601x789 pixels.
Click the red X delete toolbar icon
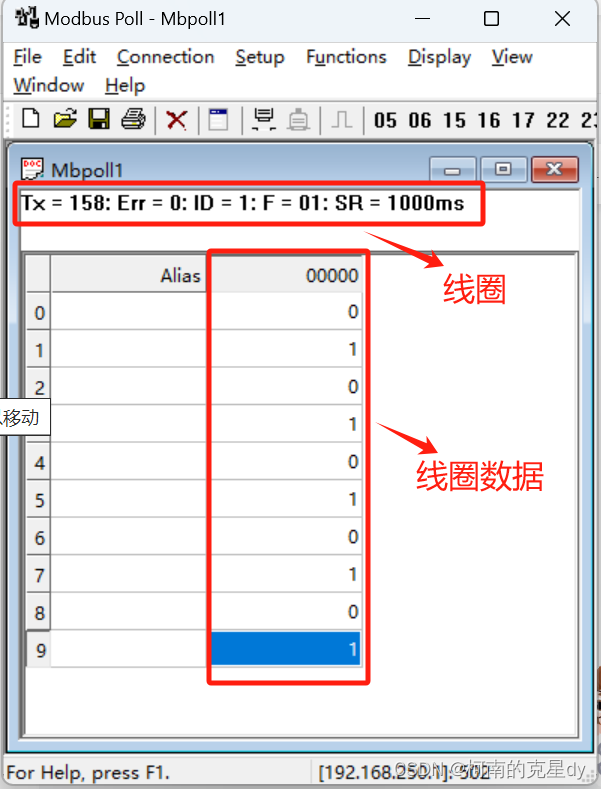(176, 120)
